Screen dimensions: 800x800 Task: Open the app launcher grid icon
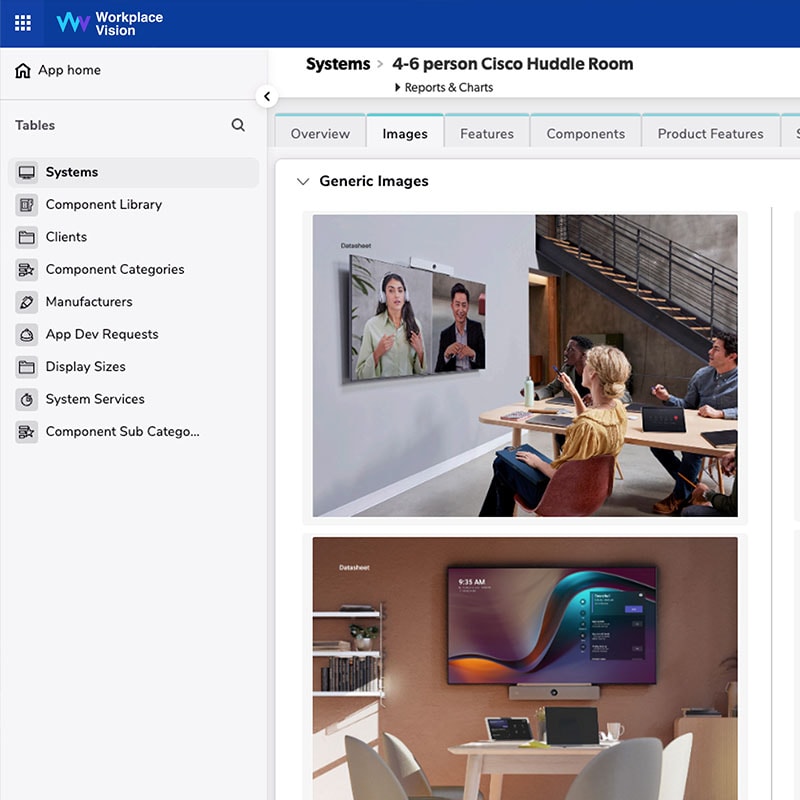[22, 23]
